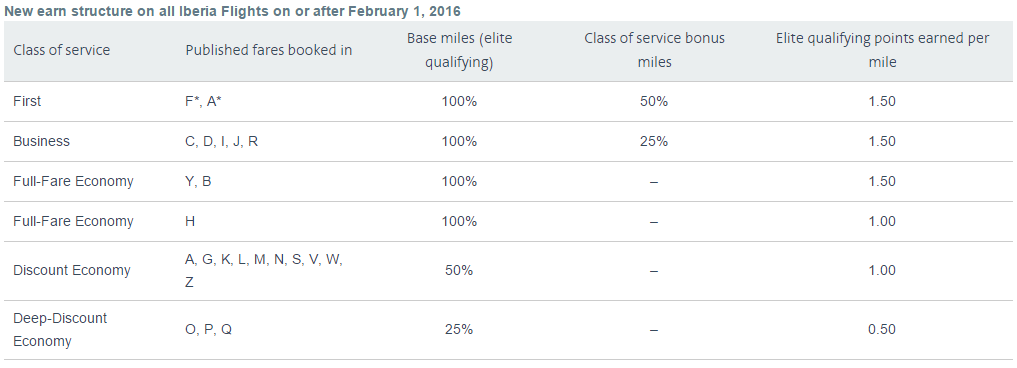
Task: Select the 'Published fares booked in' header
Action: (x=269, y=50)
